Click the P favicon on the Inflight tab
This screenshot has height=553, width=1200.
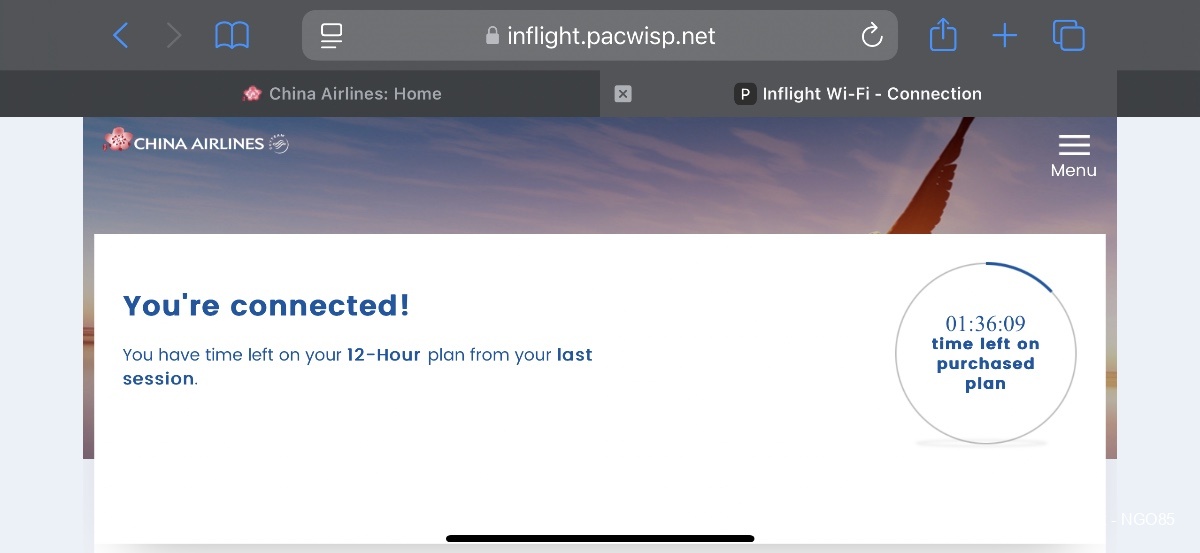[x=745, y=94]
